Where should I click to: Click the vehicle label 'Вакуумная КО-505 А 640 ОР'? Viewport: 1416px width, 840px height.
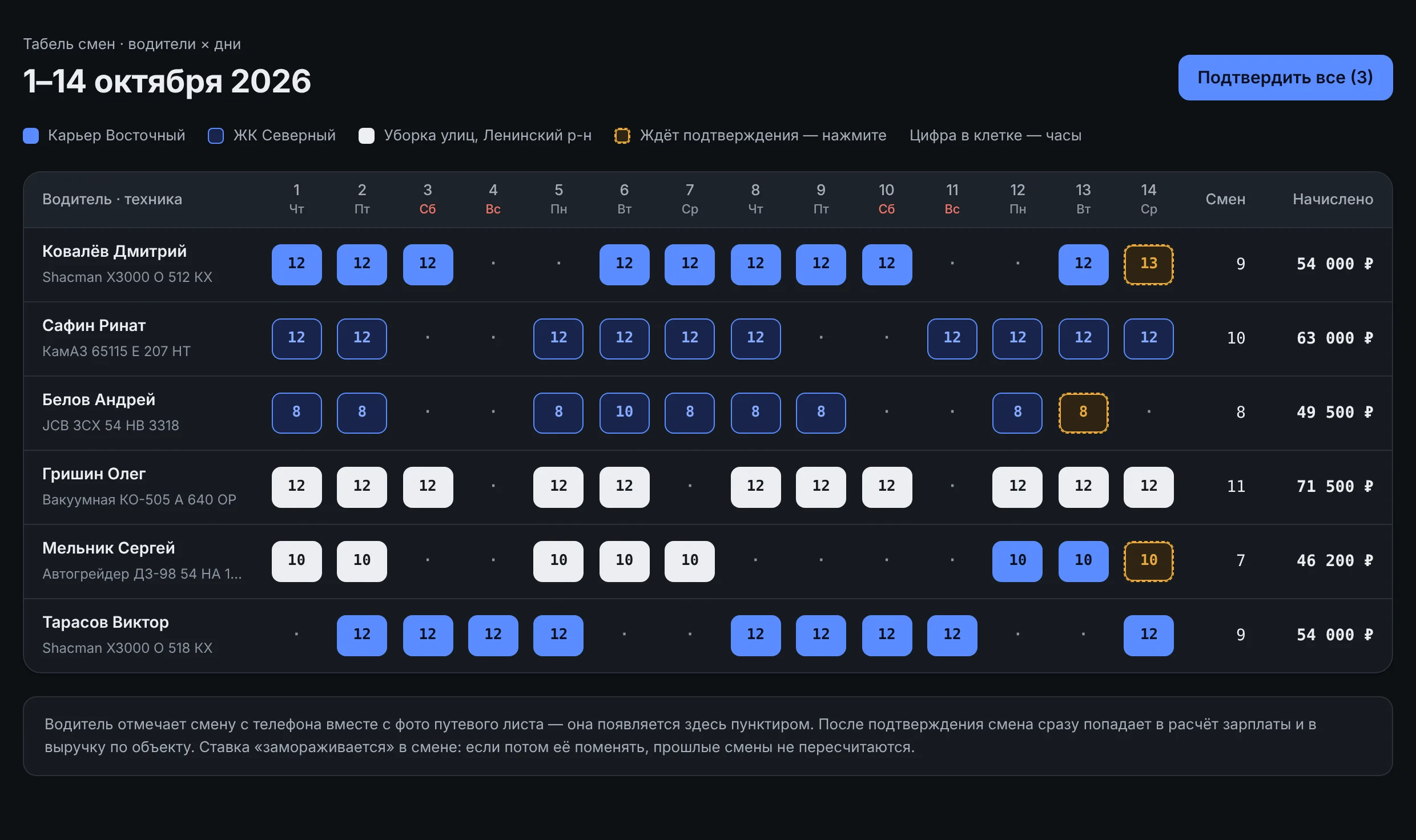click(x=139, y=500)
